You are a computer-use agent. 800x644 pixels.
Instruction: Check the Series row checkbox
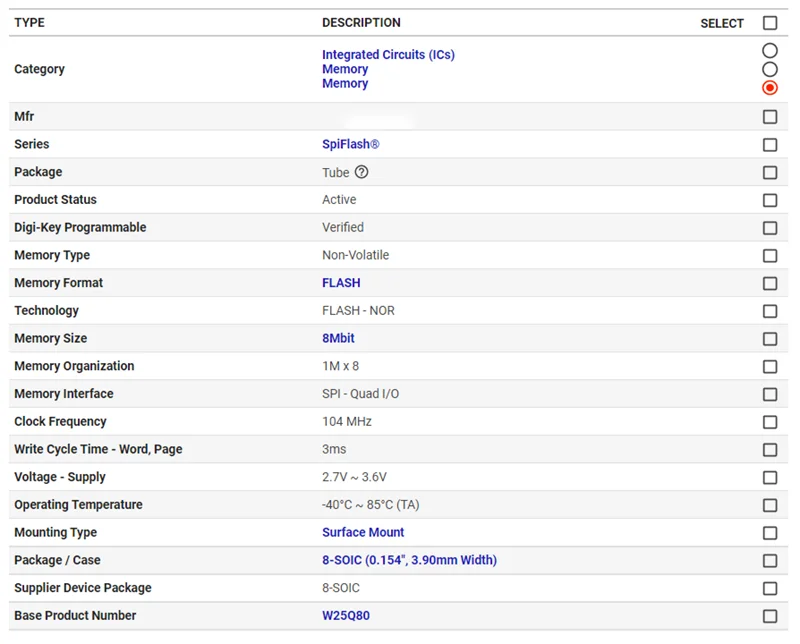tap(770, 144)
